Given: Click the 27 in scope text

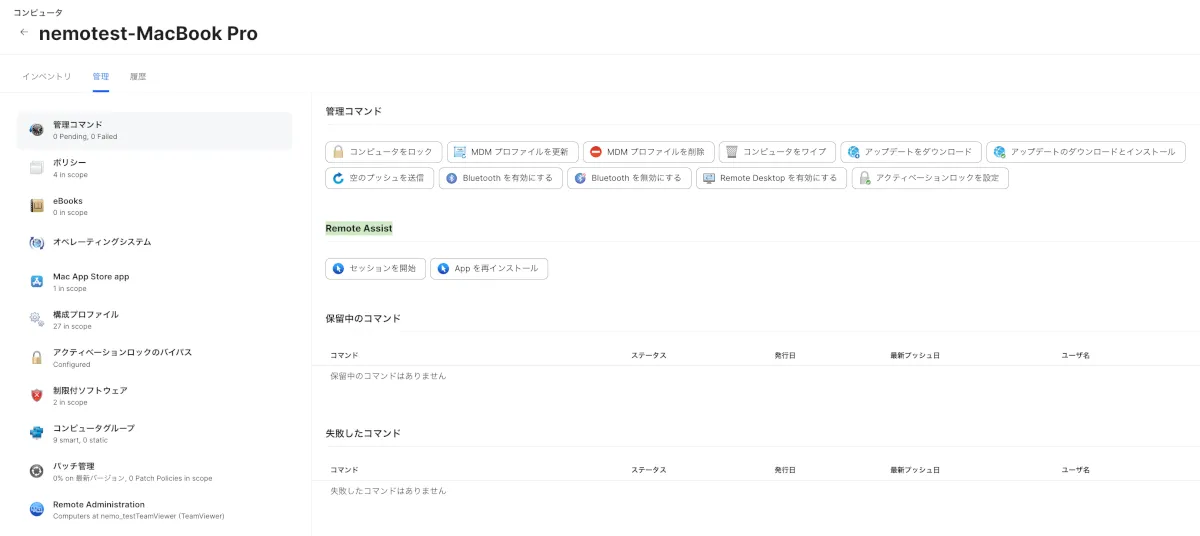Looking at the screenshot, I should click(x=72, y=326).
